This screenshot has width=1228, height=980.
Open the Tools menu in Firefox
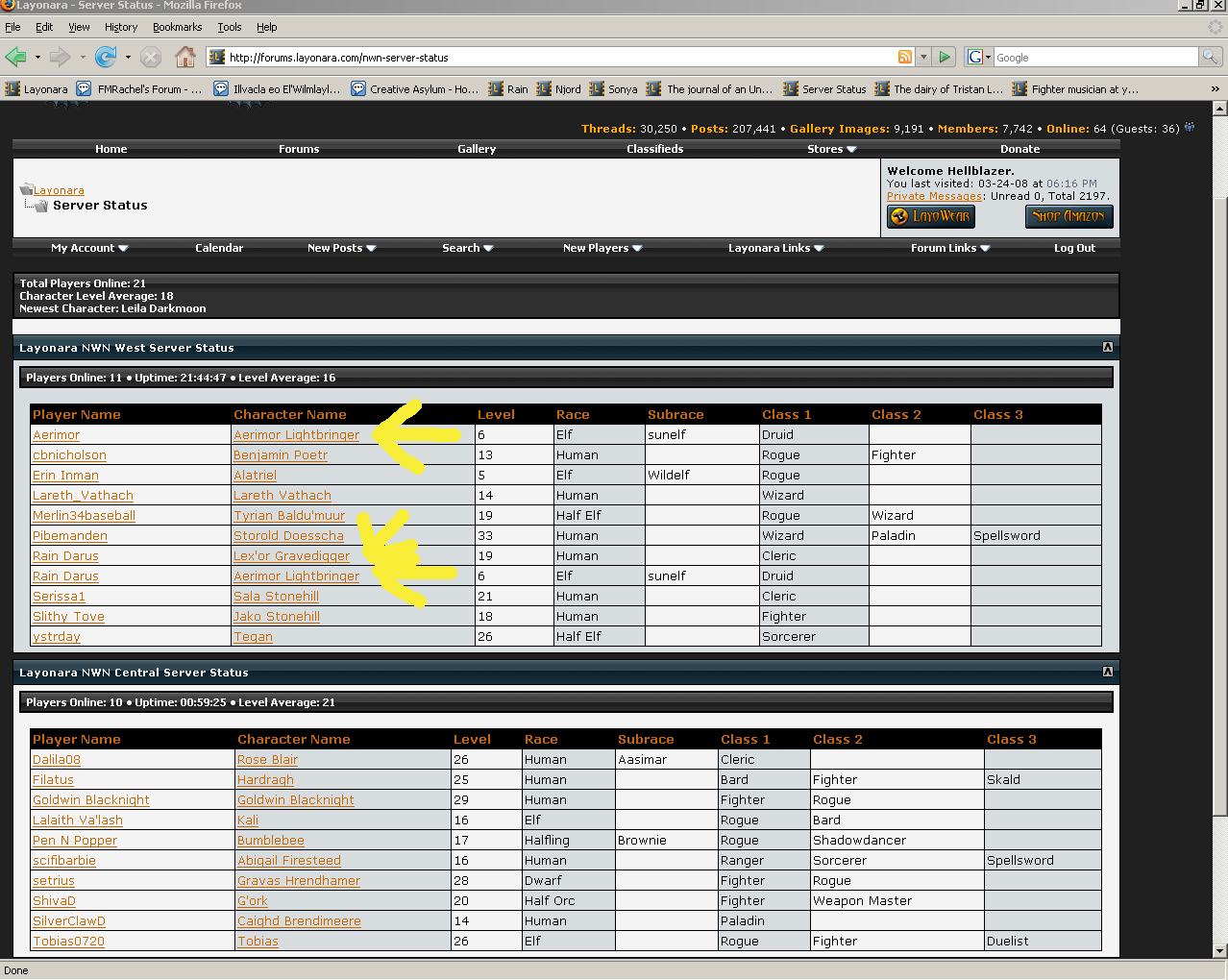[x=229, y=27]
